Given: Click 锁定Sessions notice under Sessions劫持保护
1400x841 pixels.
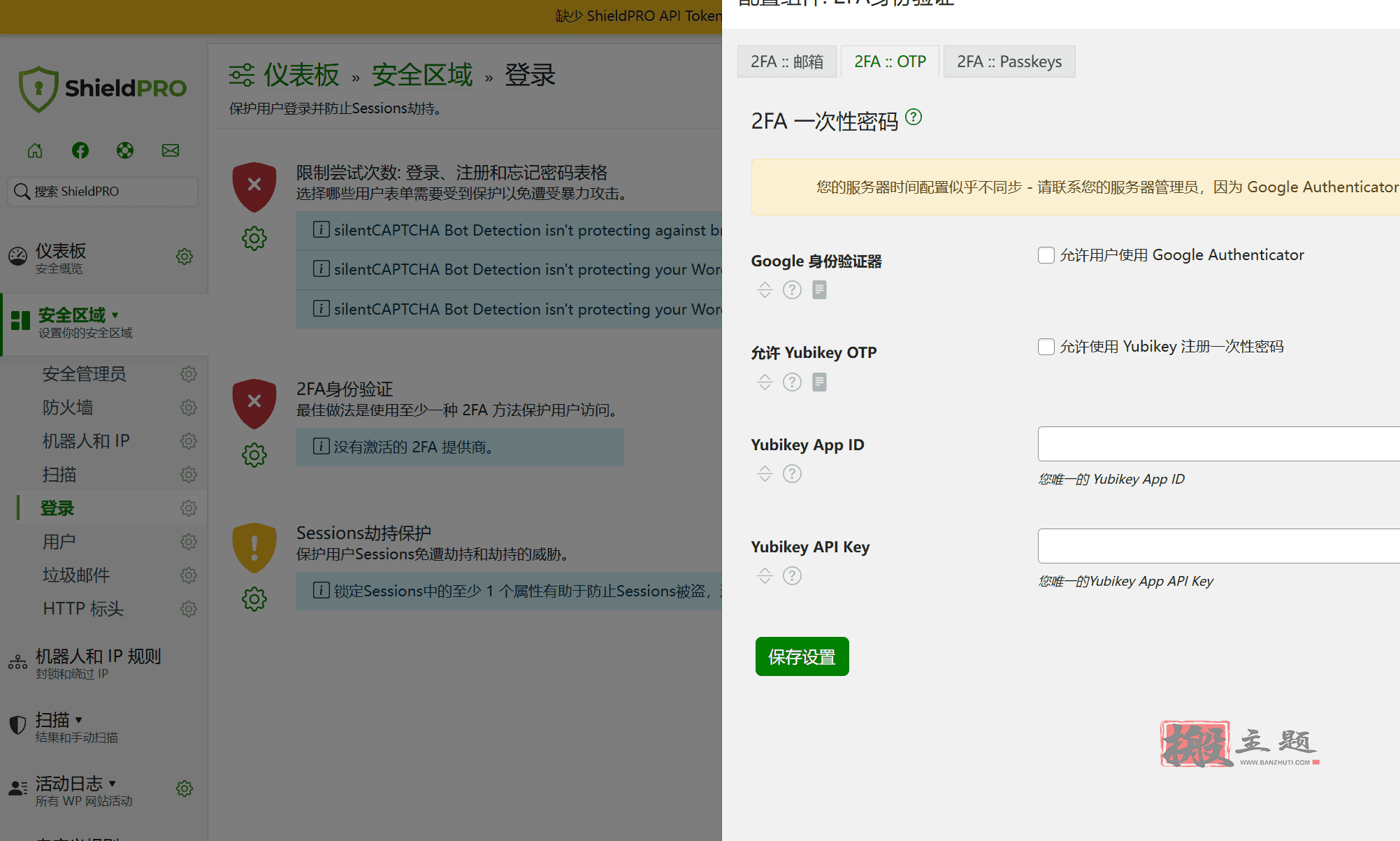Looking at the screenshot, I should pyautogui.click(x=509, y=591).
